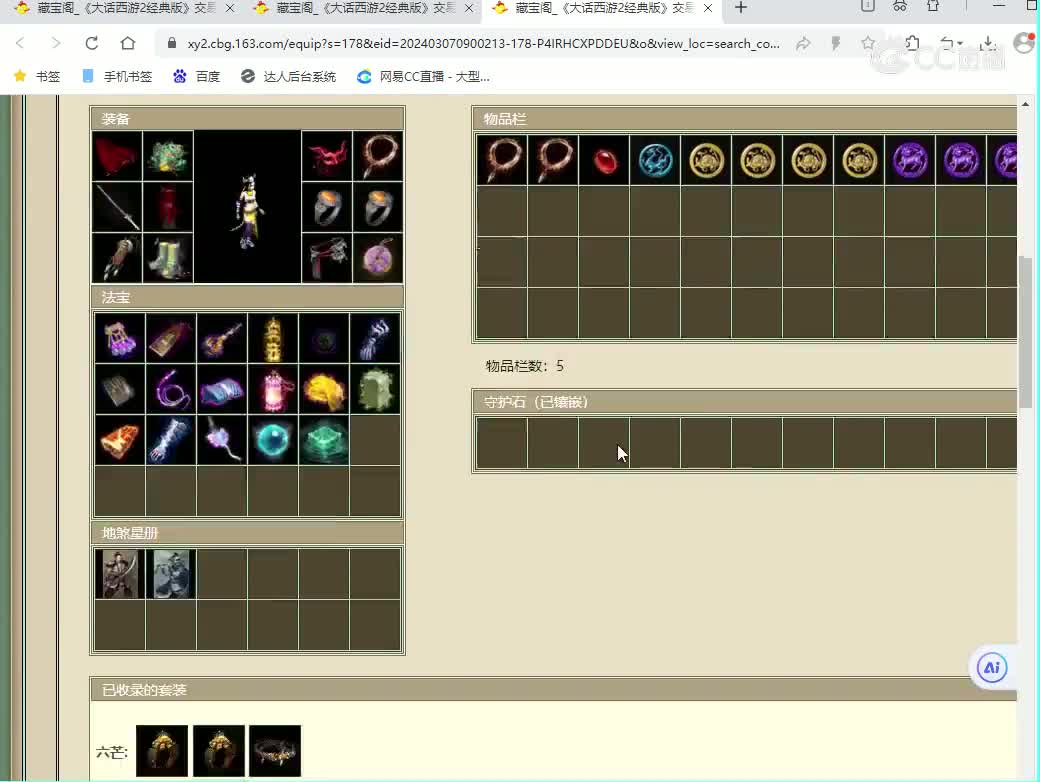
Task: Click the pink lantern 法宝 icon
Action: pyautogui.click(x=273, y=389)
